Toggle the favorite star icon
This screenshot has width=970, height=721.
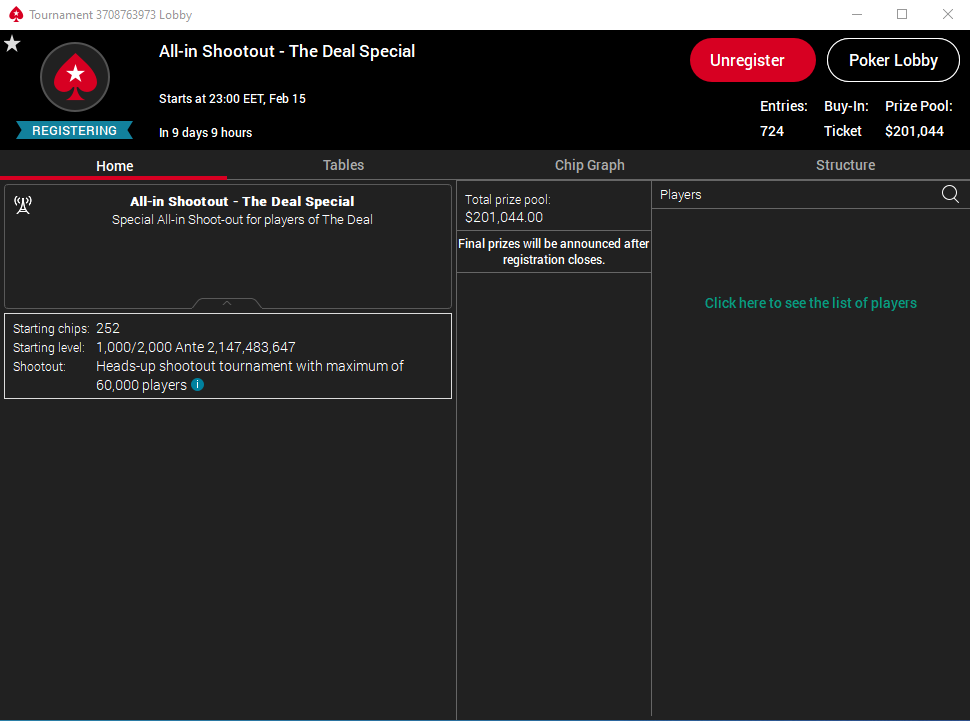(12, 44)
